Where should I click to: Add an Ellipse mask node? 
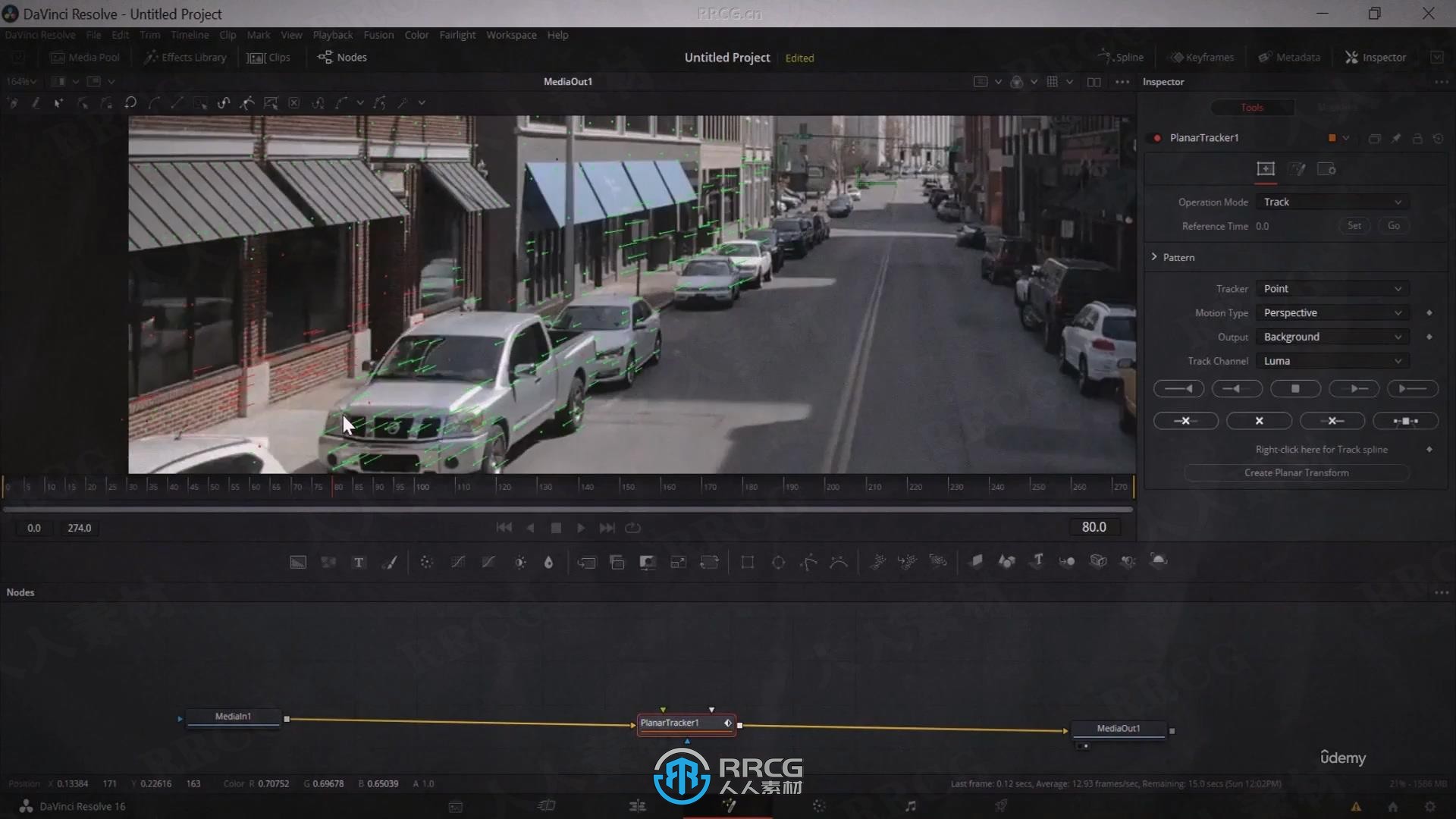[x=778, y=562]
